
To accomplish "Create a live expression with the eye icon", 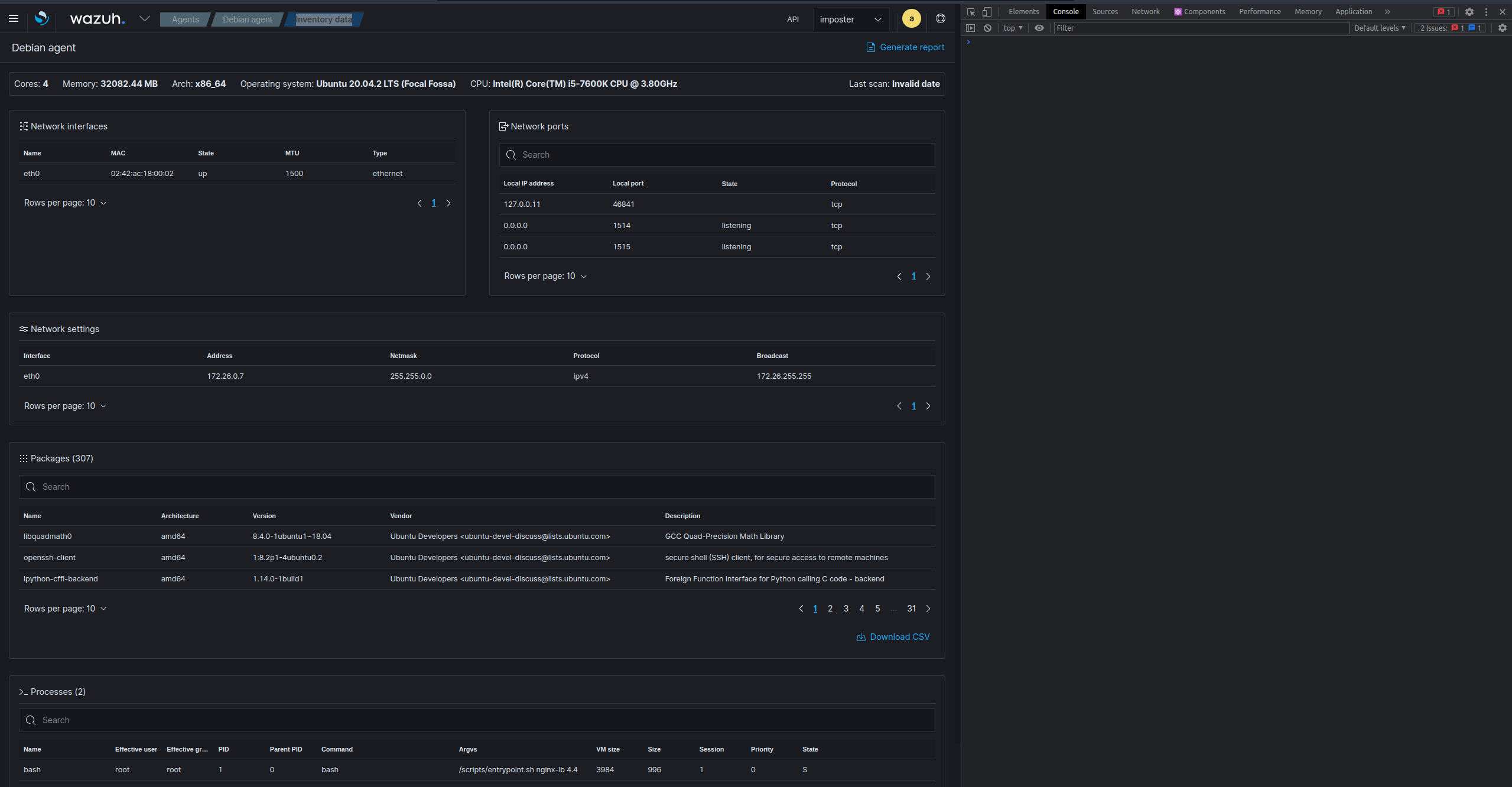I will (x=1039, y=28).
